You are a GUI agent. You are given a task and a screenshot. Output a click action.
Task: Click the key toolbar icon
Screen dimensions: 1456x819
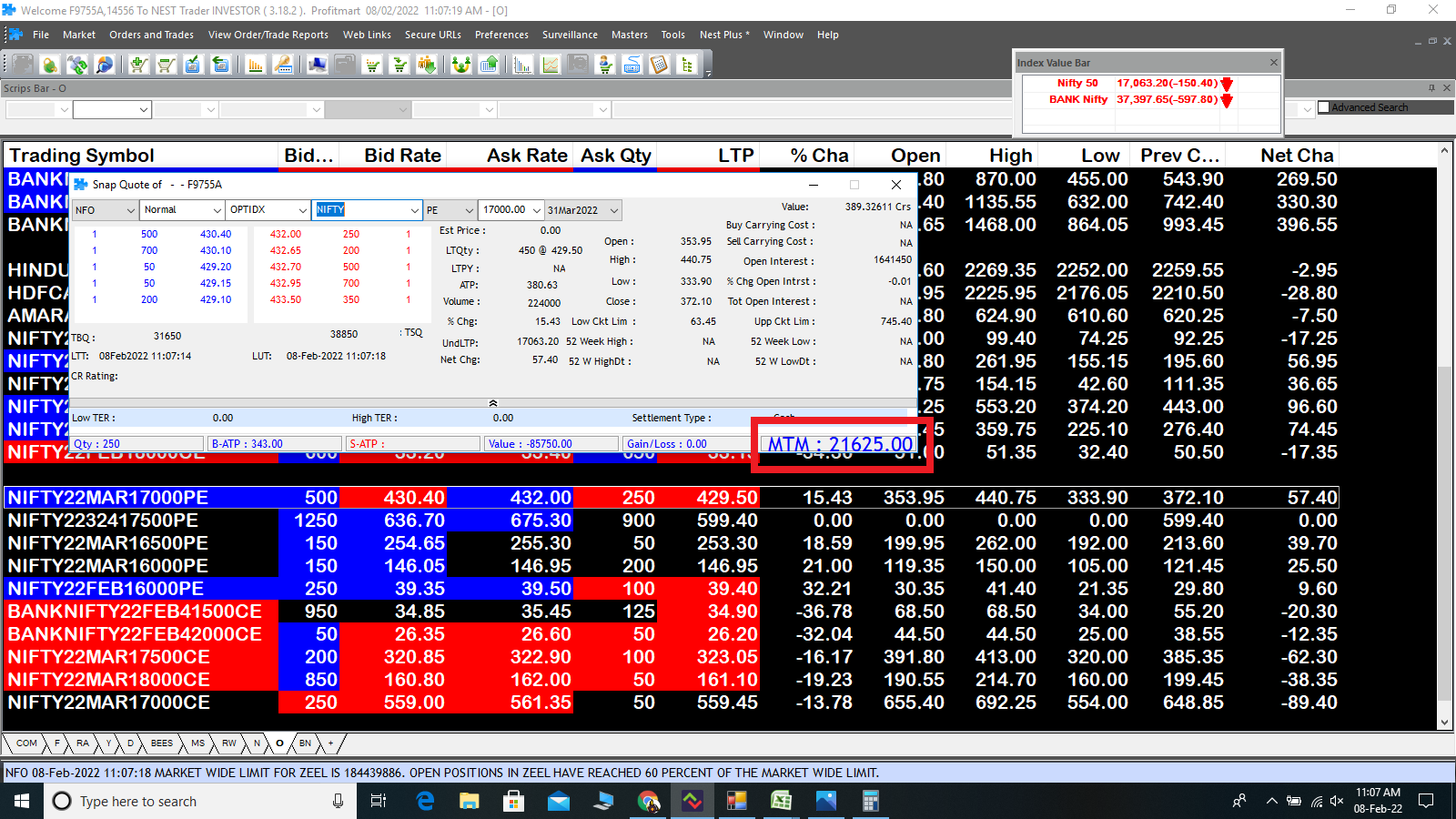click(283, 65)
